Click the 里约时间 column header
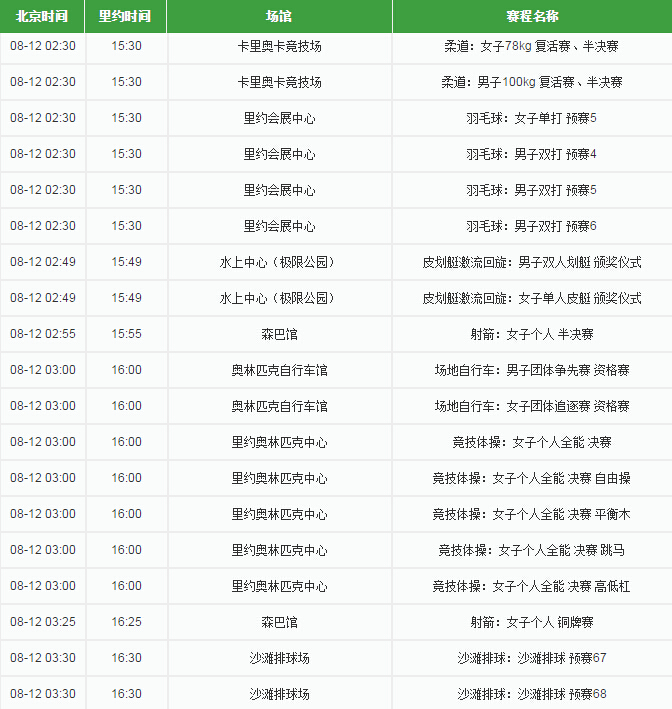 [x=126, y=17]
